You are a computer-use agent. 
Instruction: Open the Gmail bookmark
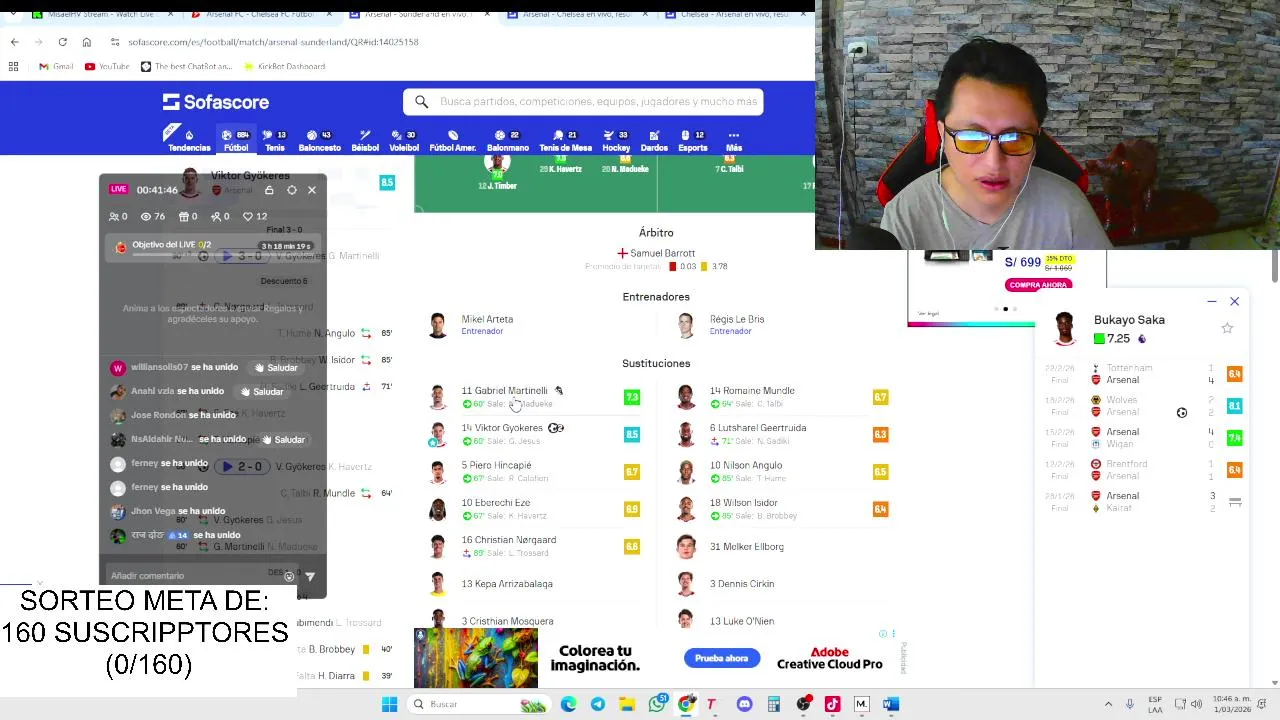pyautogui.click(x=56, y=66)
